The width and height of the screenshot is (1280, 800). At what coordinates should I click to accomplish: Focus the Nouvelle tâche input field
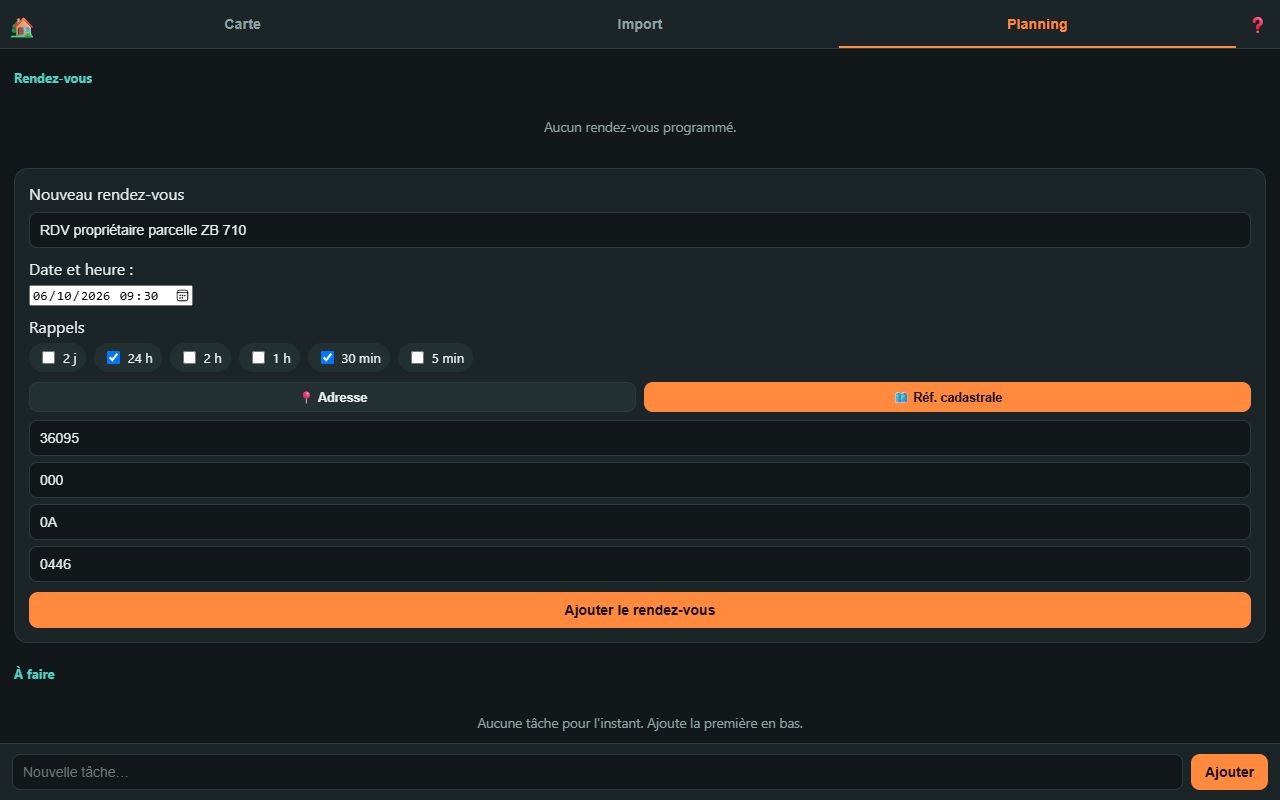[597, 772]
